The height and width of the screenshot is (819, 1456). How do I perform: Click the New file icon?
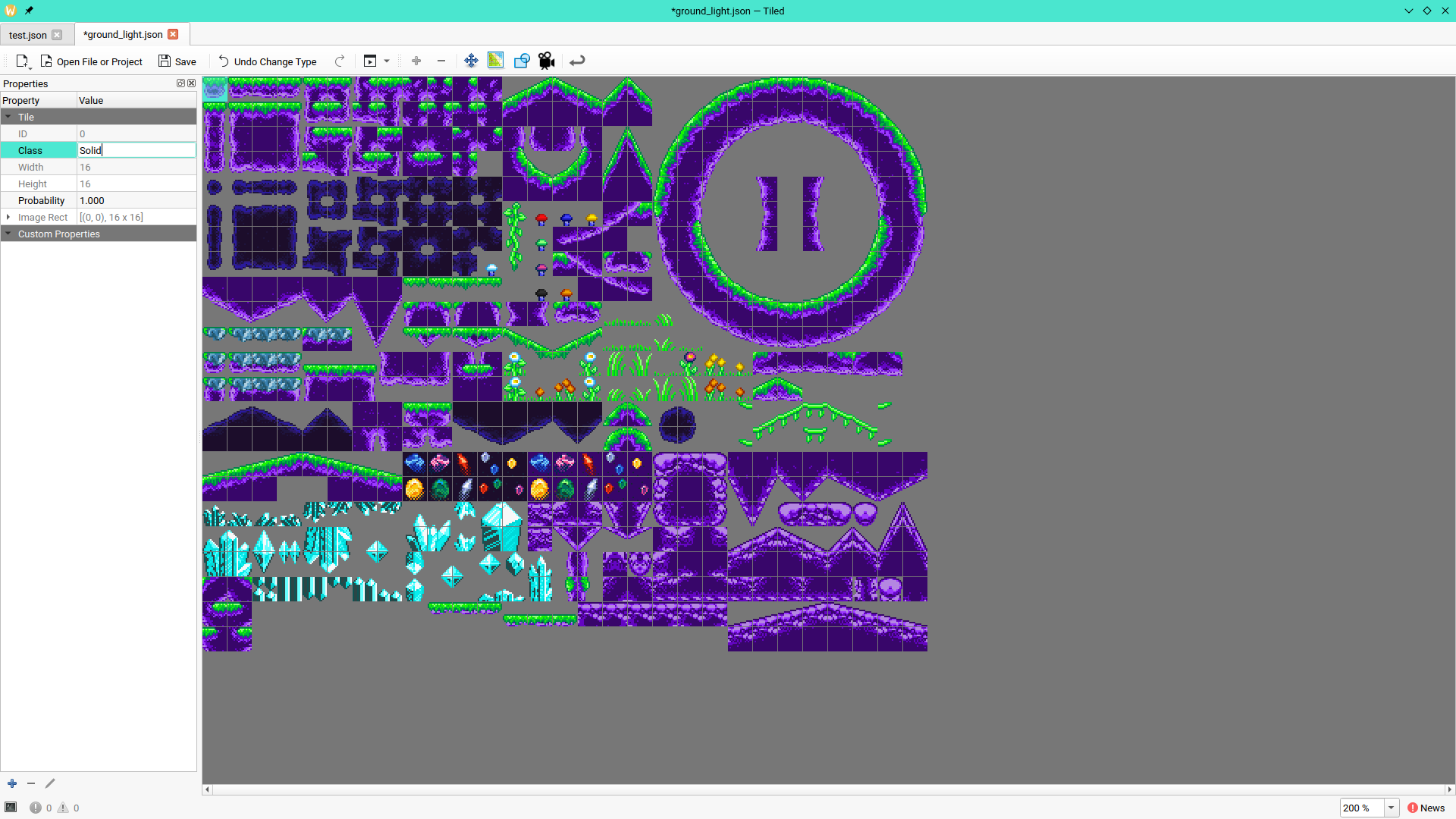[x=22, y=61]
